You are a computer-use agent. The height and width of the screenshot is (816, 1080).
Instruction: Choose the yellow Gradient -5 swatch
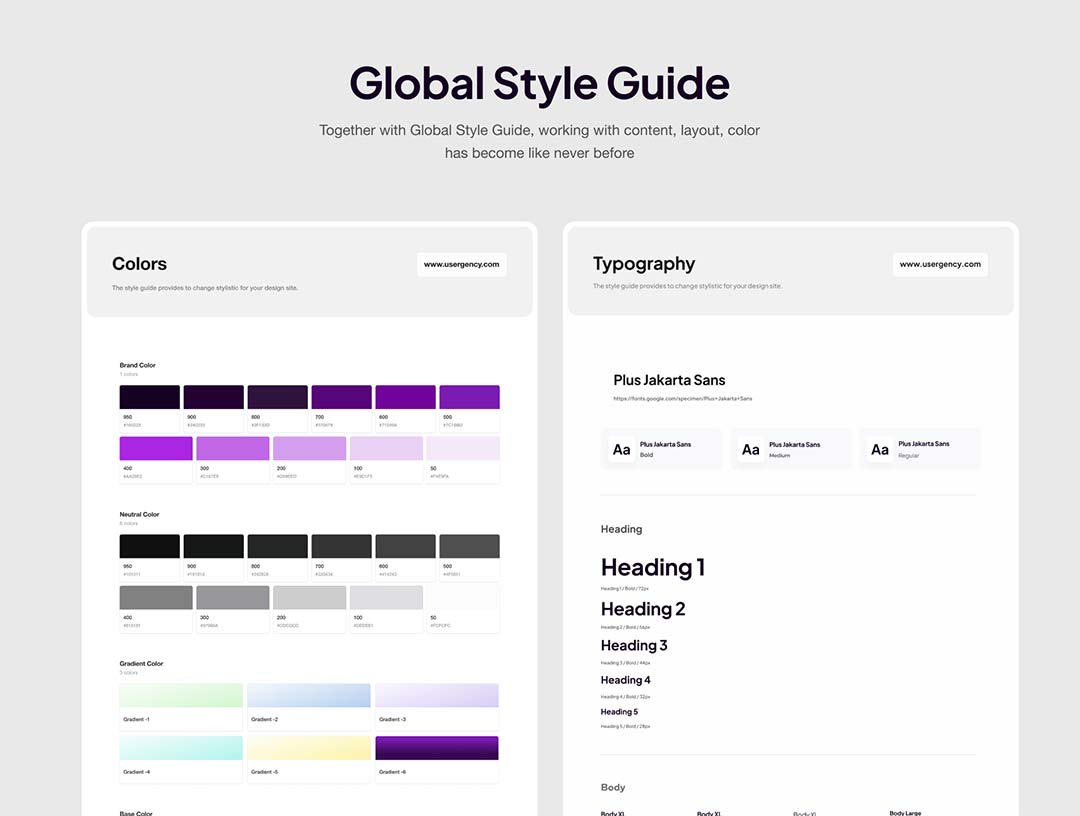309,748
